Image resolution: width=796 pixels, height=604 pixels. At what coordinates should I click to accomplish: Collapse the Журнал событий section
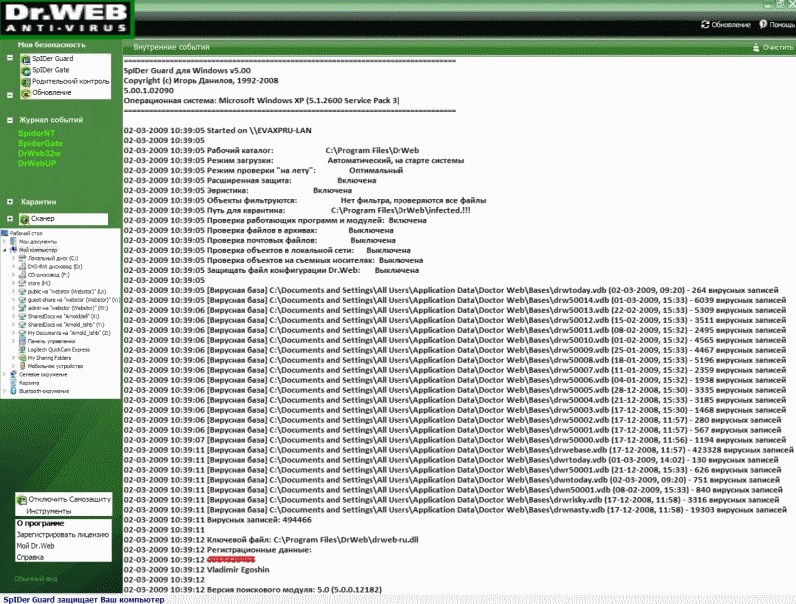click(x=10, y=120)
